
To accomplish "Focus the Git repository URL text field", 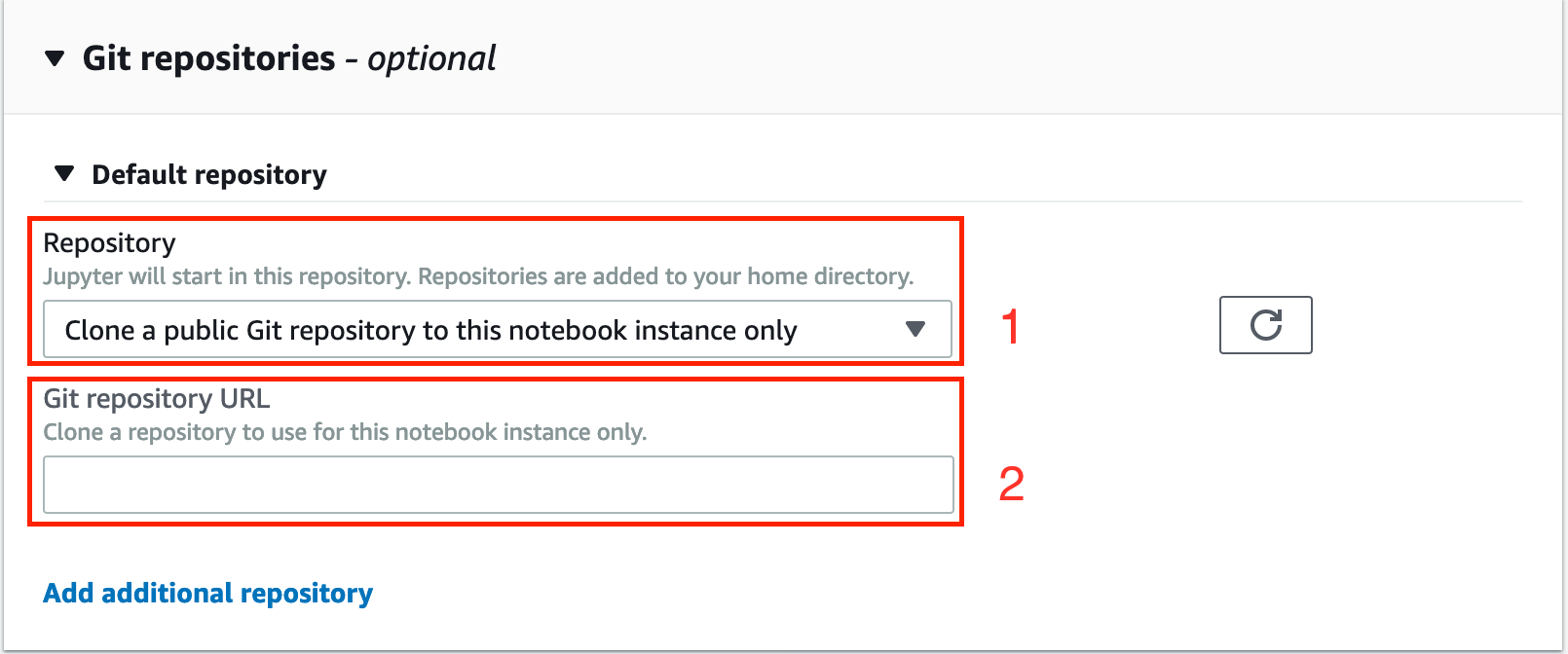I will click(498, 485).
